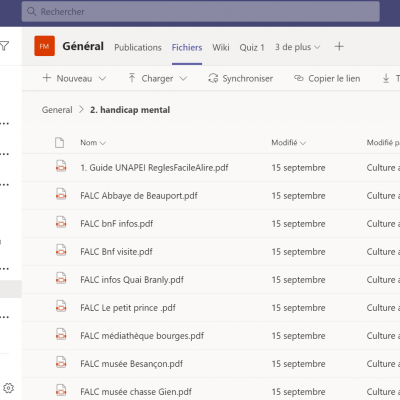Open the Charger upload dropdown
400x400 pixels.
[x=157, y=78]
